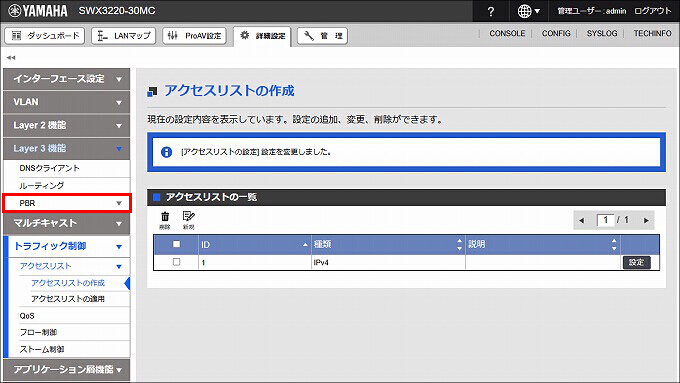Screen dimensions: 680x383
Task: Click the page number input field
Action: click(x=605, y=220)
